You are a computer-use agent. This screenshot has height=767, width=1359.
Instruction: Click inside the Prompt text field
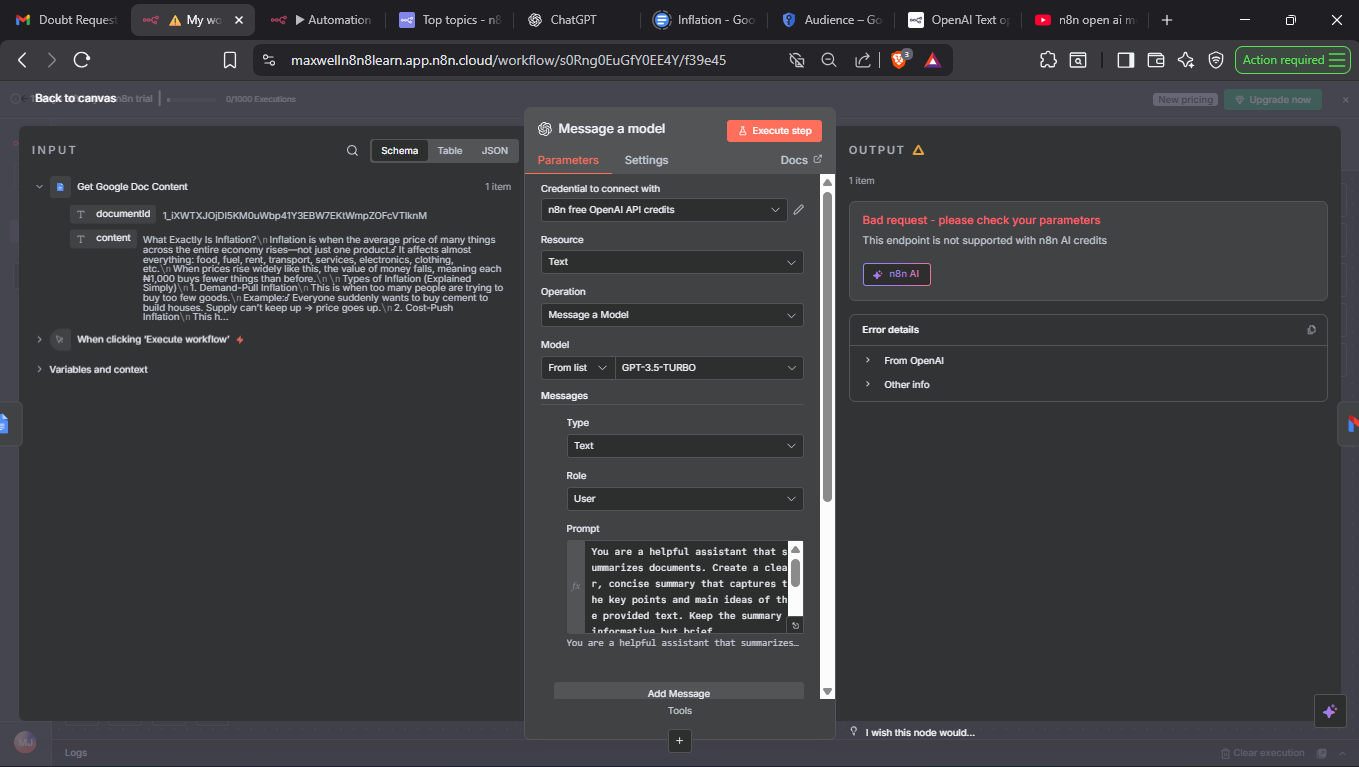click(x=687, y=588)
